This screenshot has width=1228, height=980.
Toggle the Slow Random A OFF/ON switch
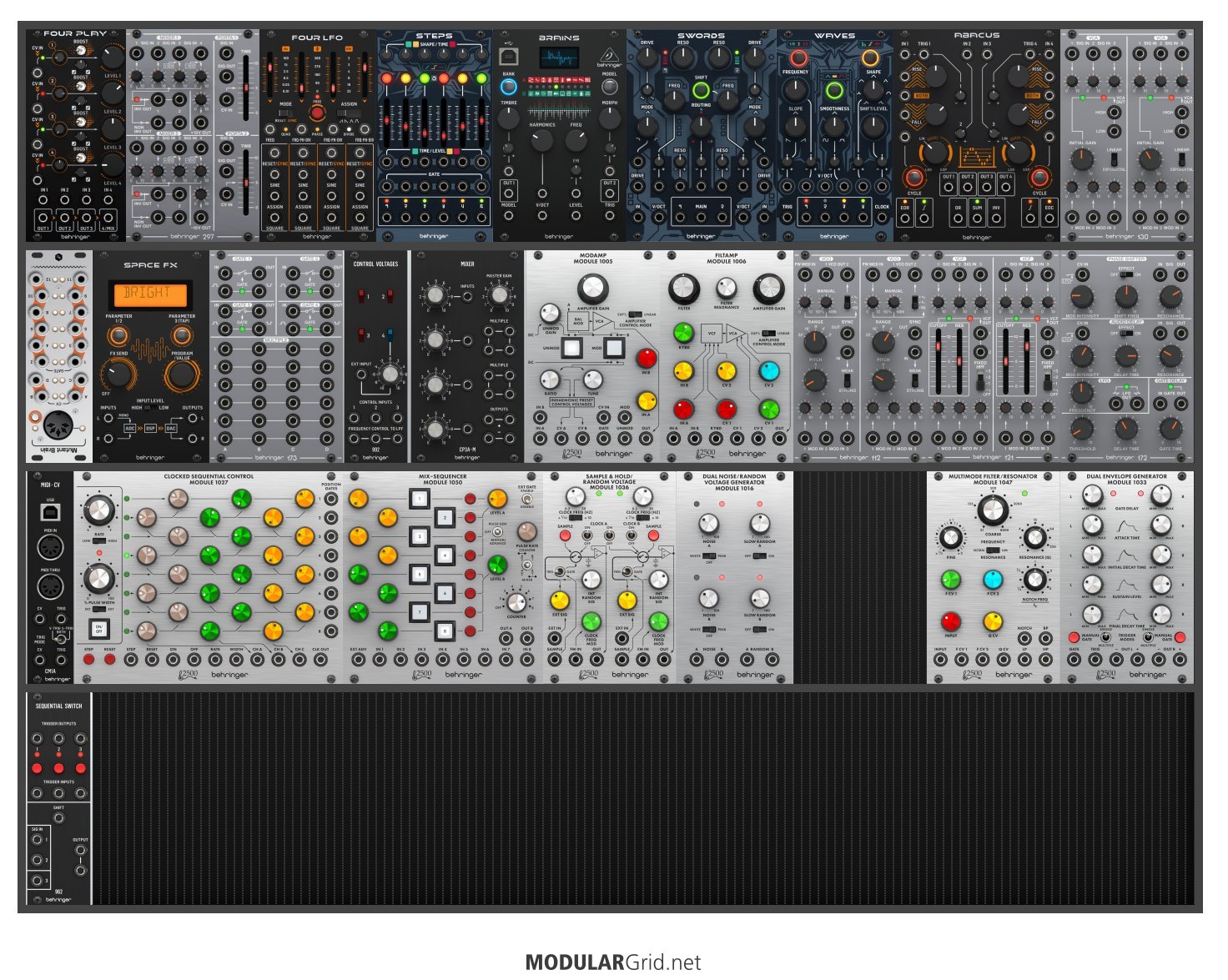[x=760, y=556]
